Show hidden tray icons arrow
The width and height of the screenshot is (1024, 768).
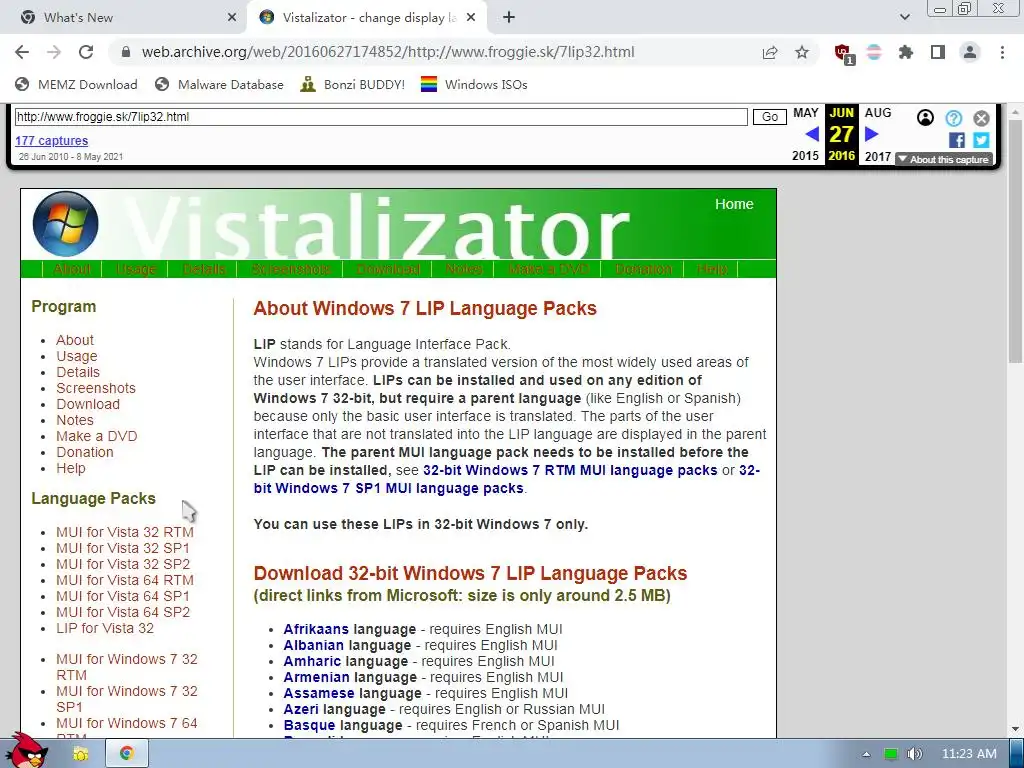[x=866, y=754]
